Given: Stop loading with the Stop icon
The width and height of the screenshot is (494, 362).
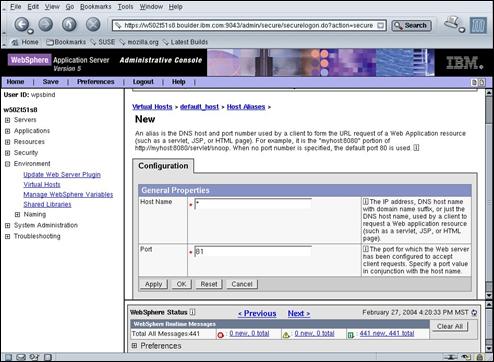Looking at the screenshot, I should point(93,24).
